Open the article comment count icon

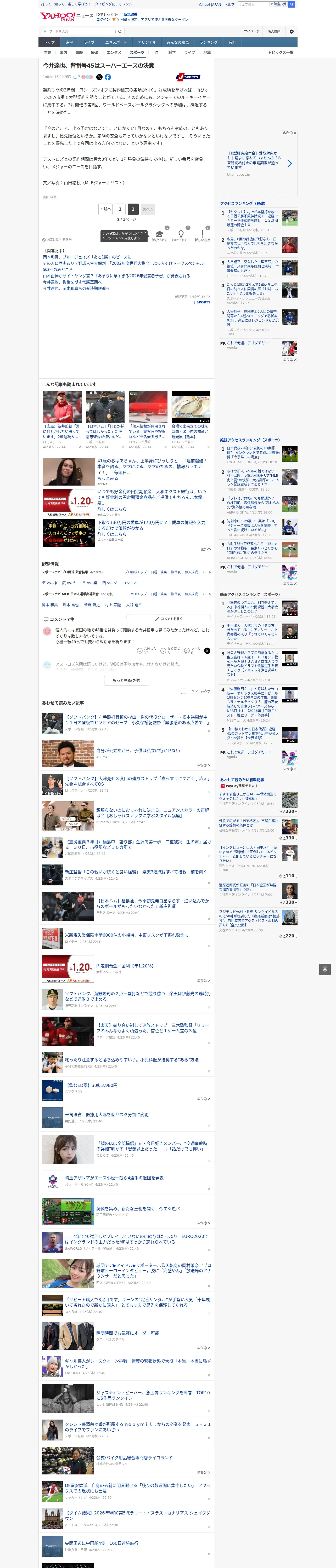point(76,77)
